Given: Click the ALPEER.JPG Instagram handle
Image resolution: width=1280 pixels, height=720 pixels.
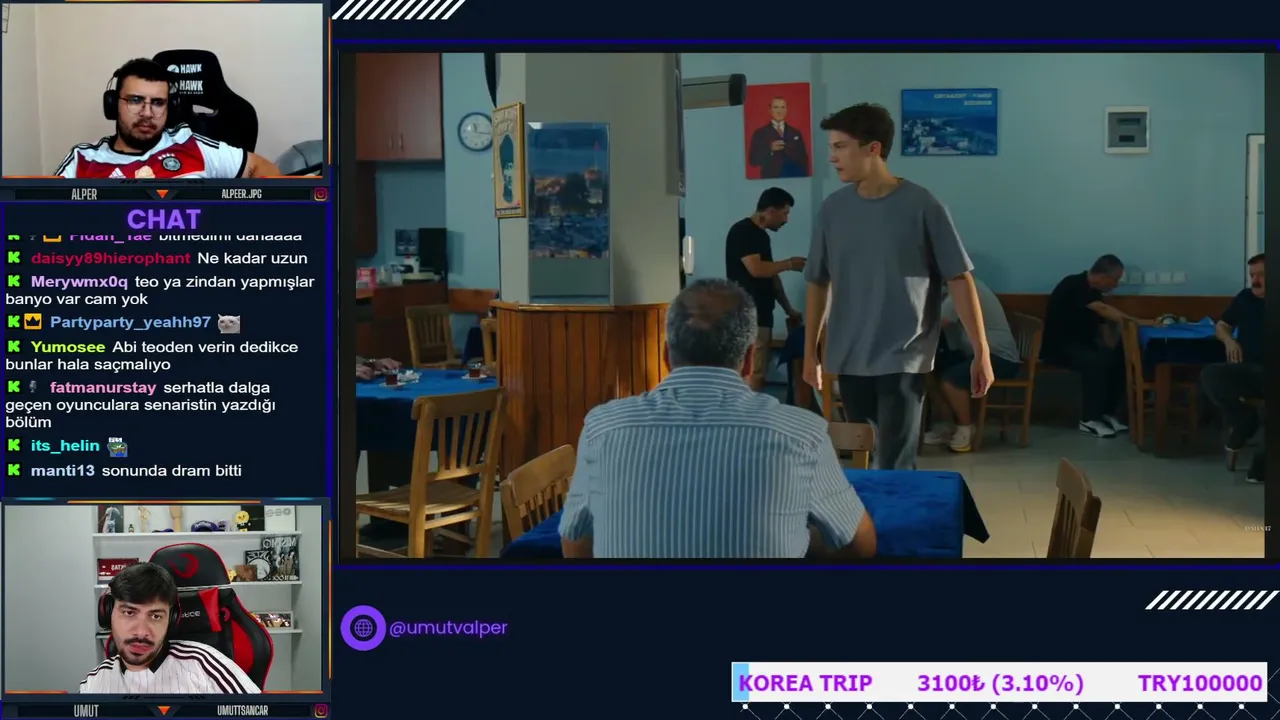Looking at the screenshot, I should click(x=241, y=194).
